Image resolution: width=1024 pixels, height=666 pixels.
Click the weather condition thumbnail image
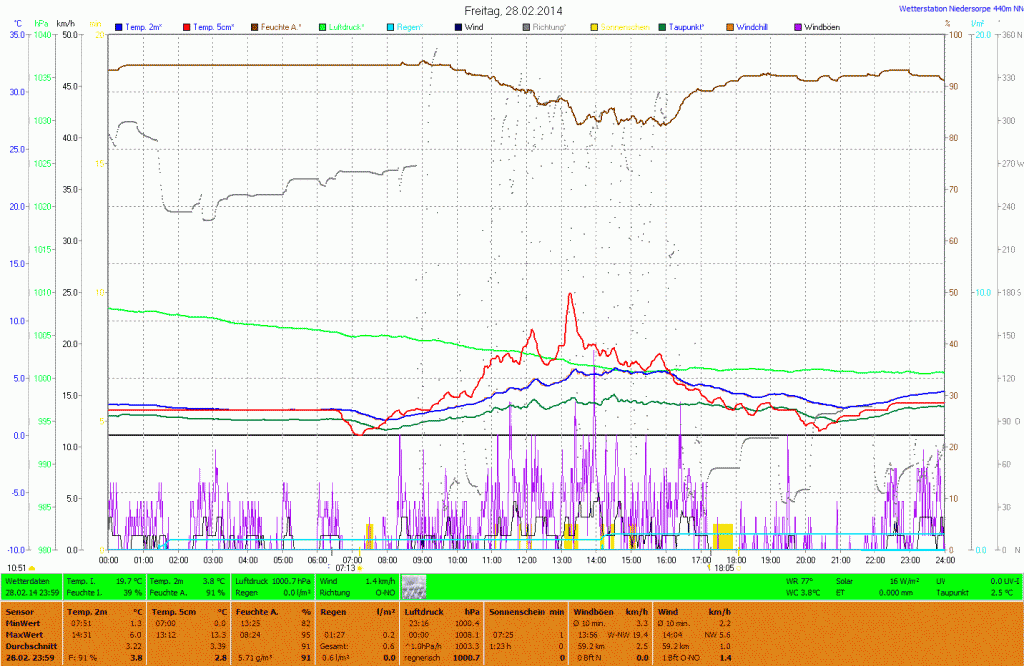click(x=413, y=586)
